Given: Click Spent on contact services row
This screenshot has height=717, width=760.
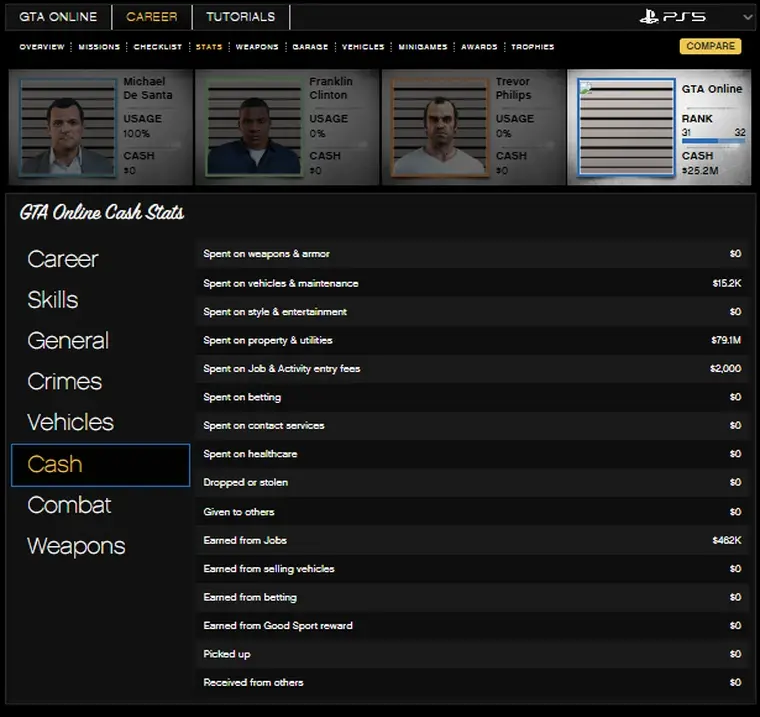Looking at the screenshot, I should click(x=472, y=425).
